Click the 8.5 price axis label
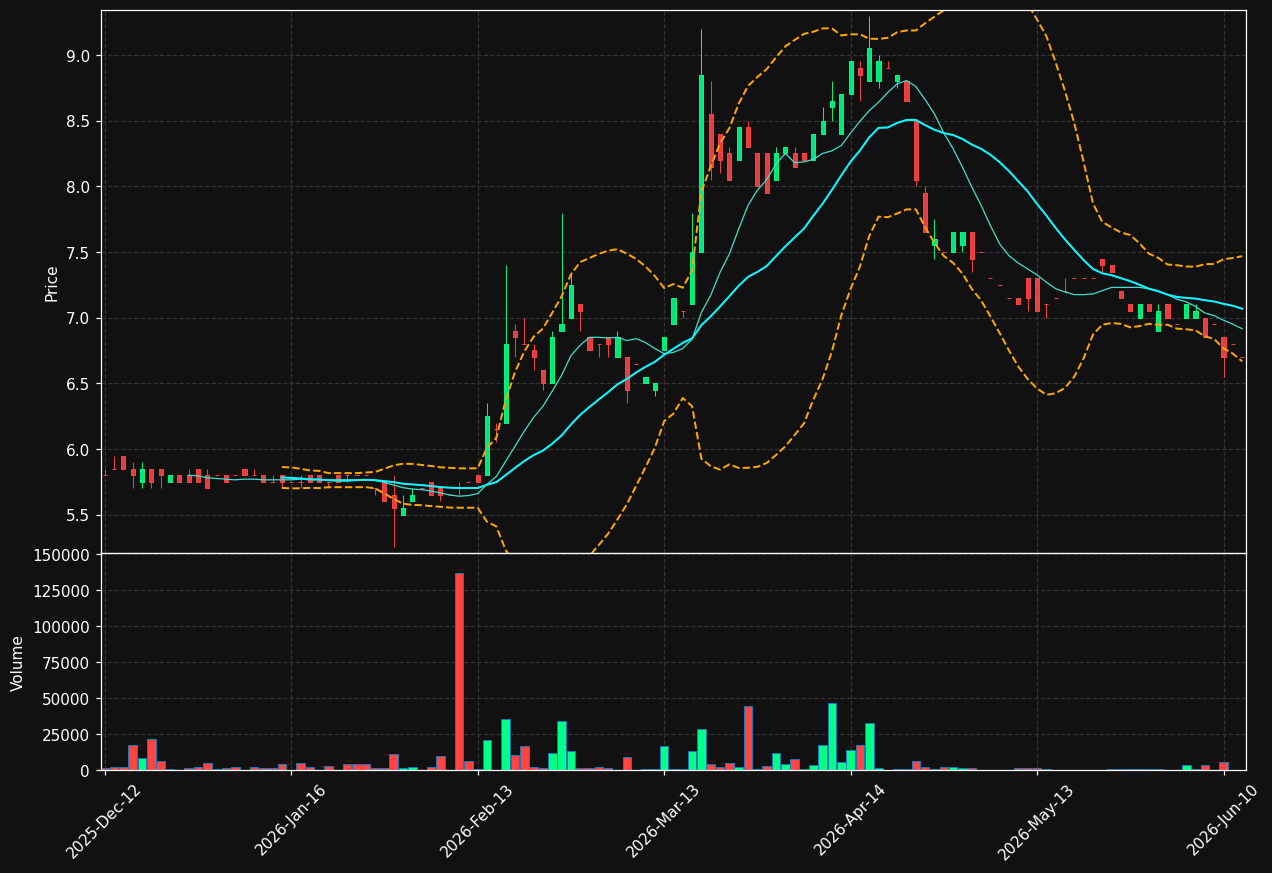1272x873 pixels. (77, 122)
